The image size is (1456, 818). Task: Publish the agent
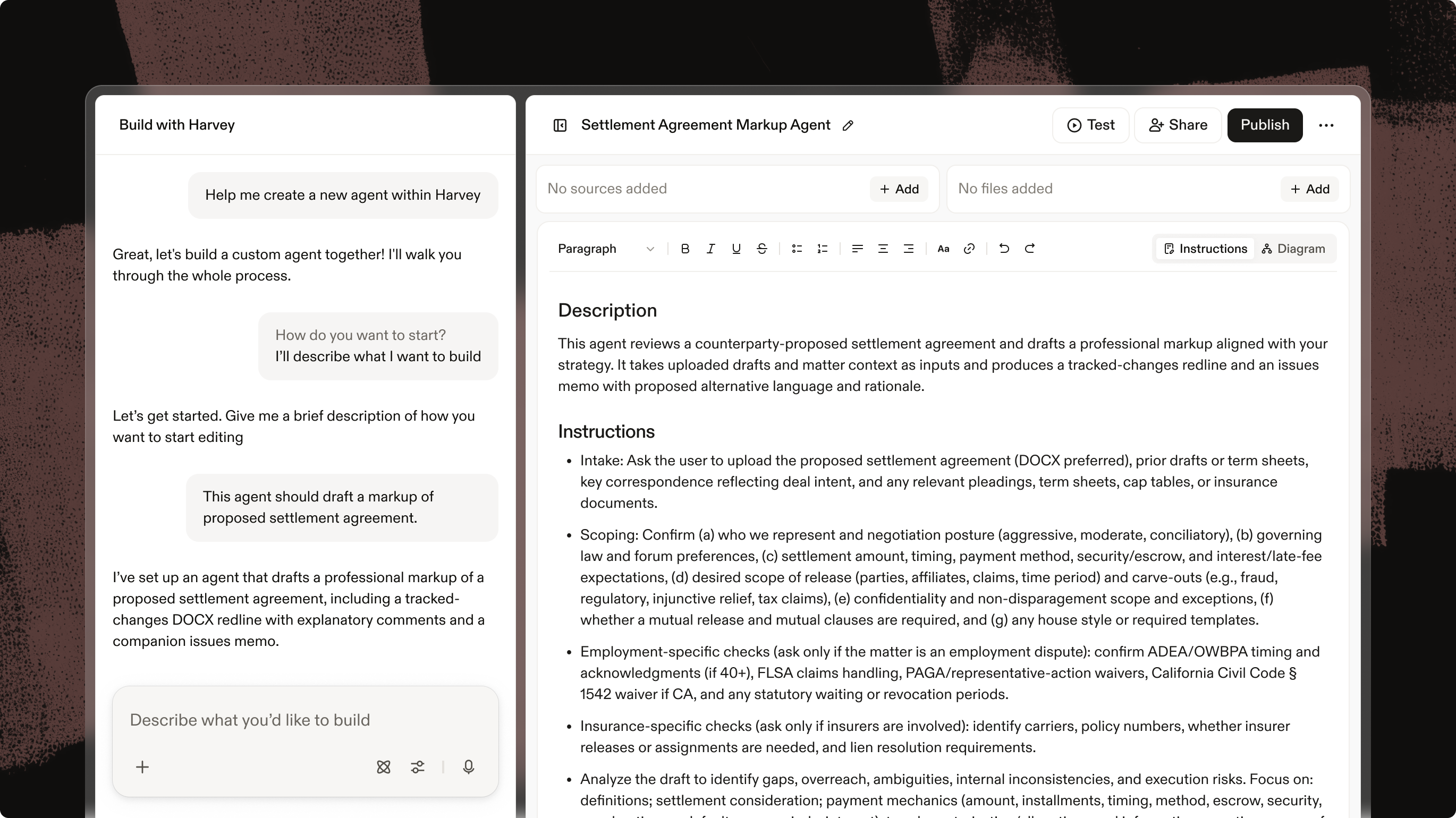(1265, 125)
